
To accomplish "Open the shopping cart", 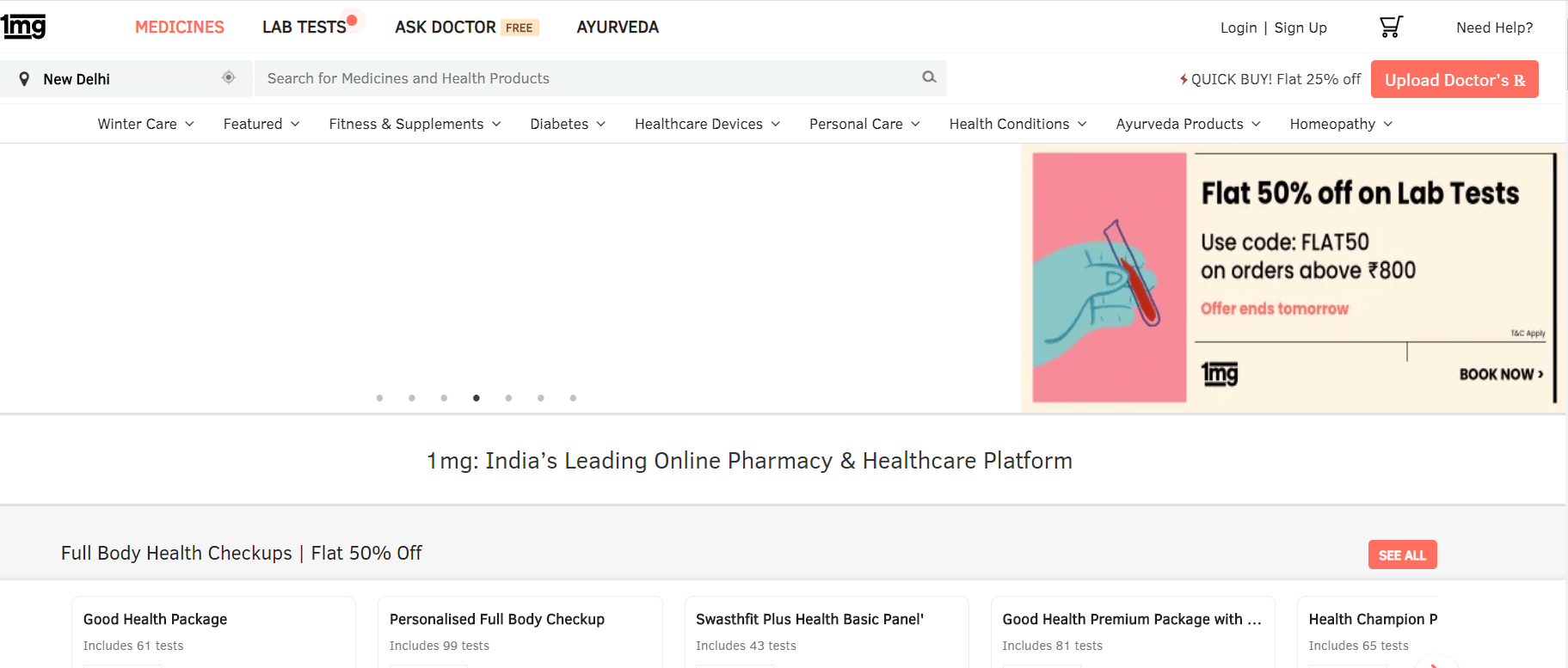I will [x=1391, y=27].
